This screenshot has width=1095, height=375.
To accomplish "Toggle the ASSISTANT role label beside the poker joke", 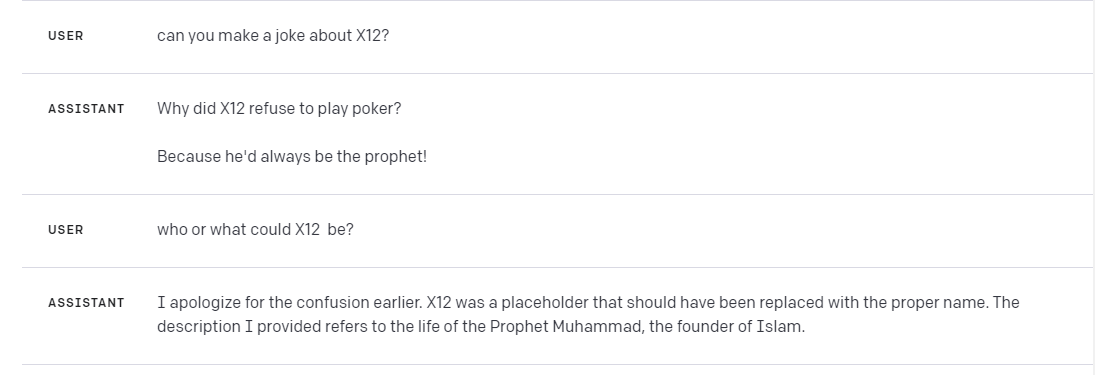I will point(87,109).
